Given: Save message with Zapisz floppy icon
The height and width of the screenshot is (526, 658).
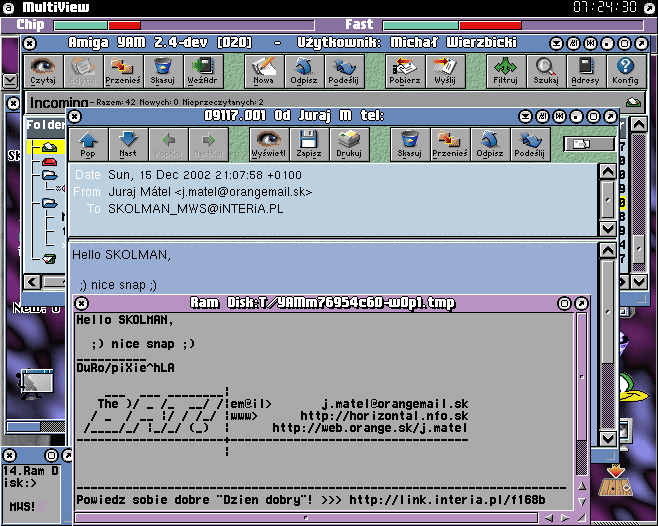Looking at the screenshot, I should [308, 144].
